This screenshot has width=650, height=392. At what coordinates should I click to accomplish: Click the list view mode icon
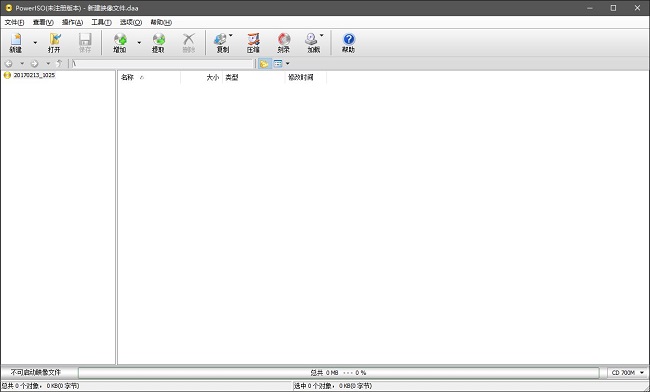click(x=278, y=64)
